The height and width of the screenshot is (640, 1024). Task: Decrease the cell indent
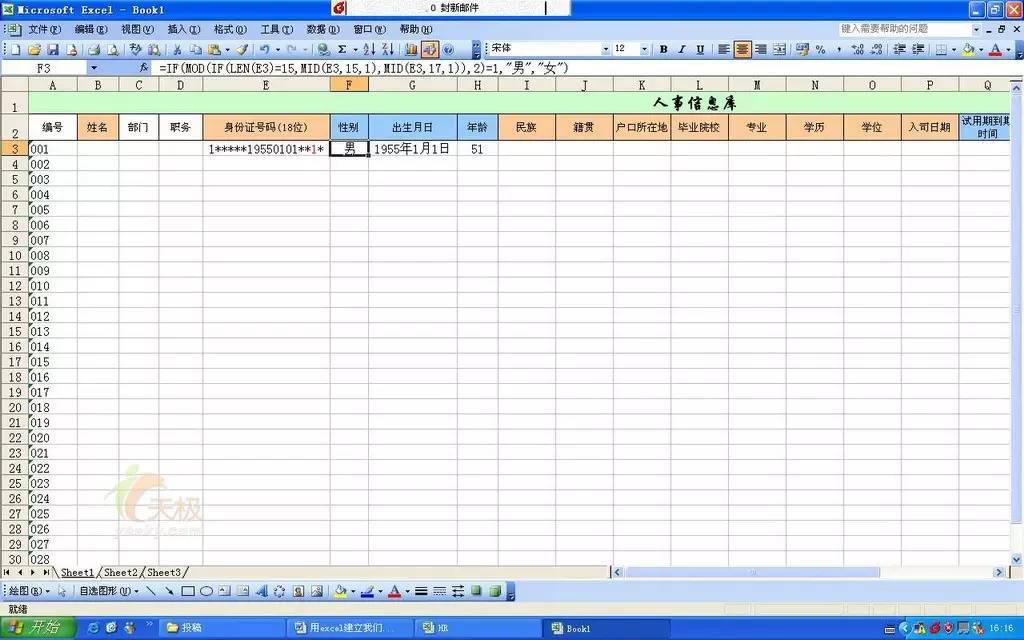[899, 50]
